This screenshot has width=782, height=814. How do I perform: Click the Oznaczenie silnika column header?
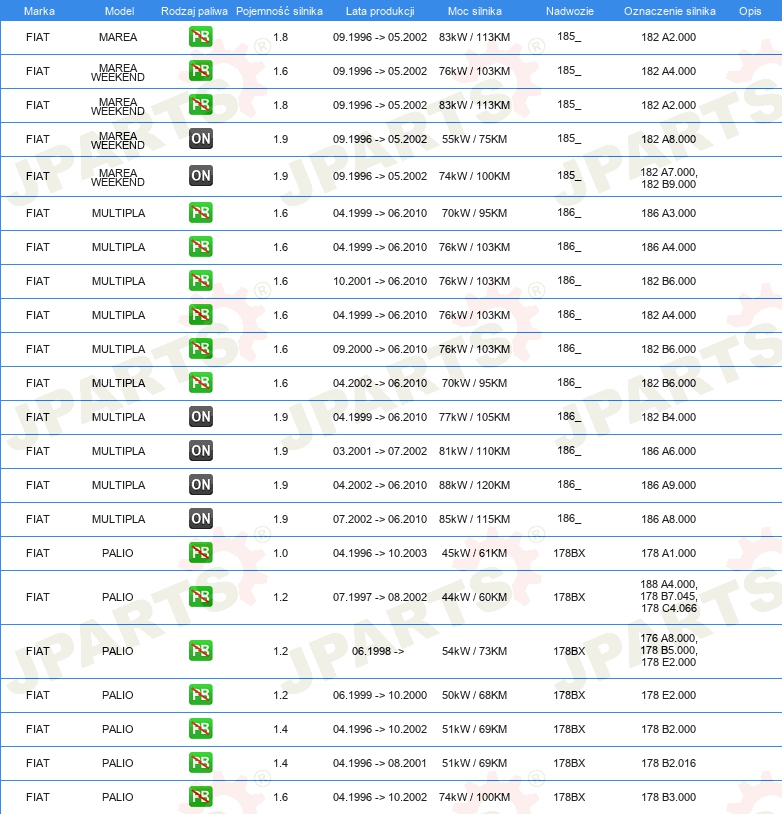coord(670,11)
